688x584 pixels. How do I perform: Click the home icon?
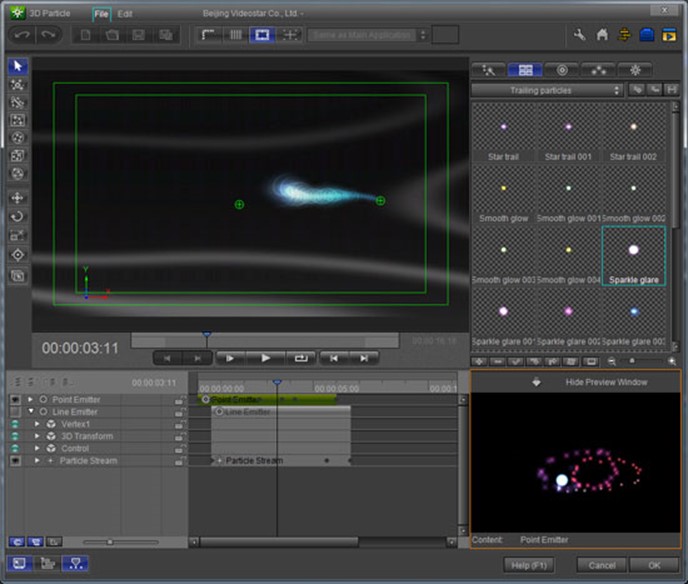click(x=602, y=35)
